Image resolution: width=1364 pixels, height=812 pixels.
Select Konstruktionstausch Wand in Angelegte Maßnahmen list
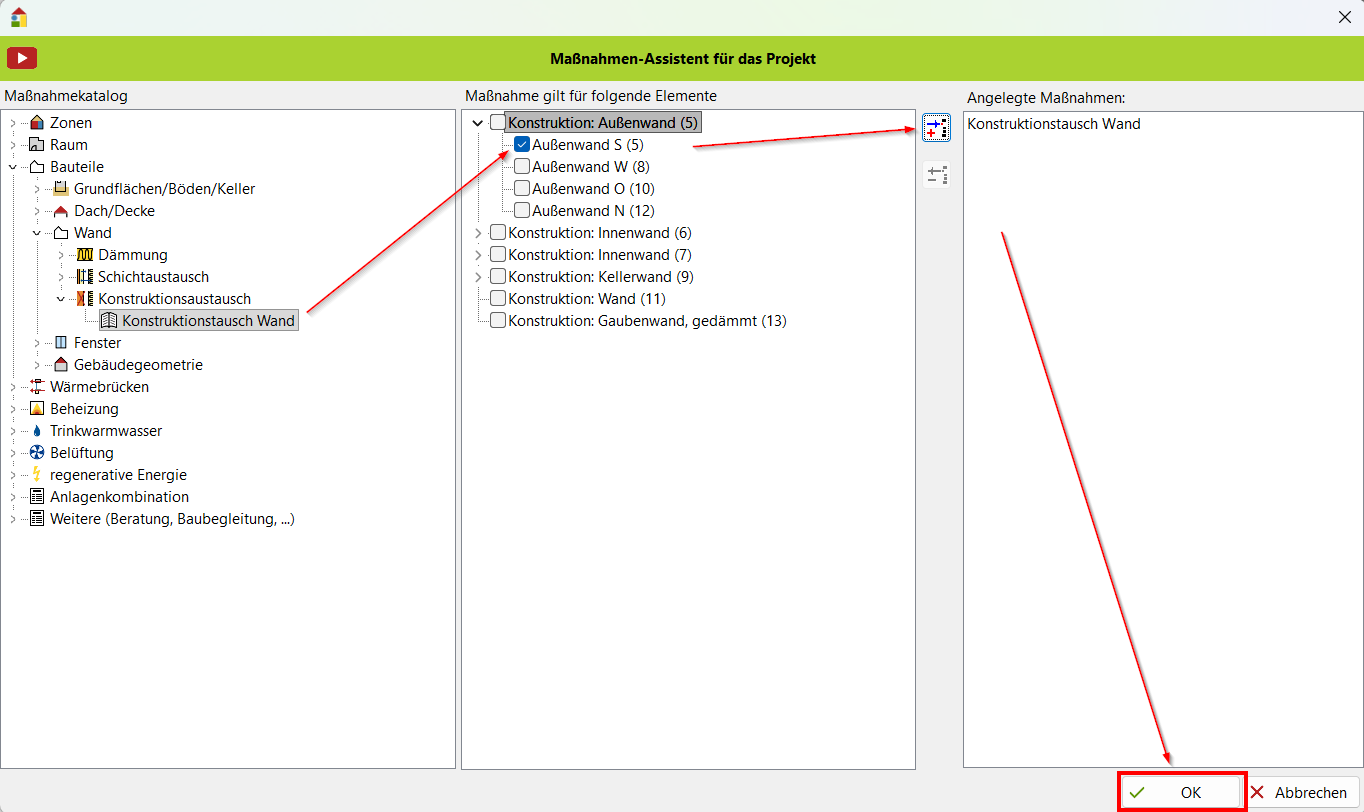click(1054, 124)
